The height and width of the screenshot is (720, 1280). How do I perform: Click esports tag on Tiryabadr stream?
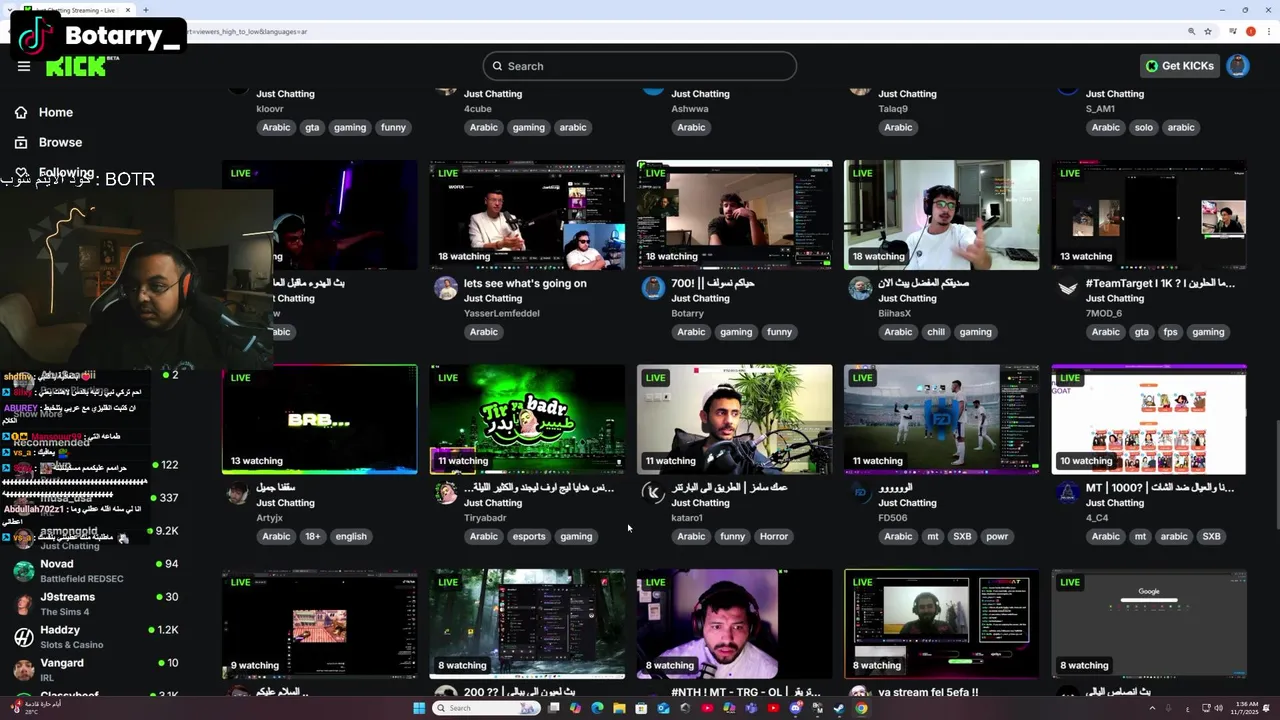(529, 536)
